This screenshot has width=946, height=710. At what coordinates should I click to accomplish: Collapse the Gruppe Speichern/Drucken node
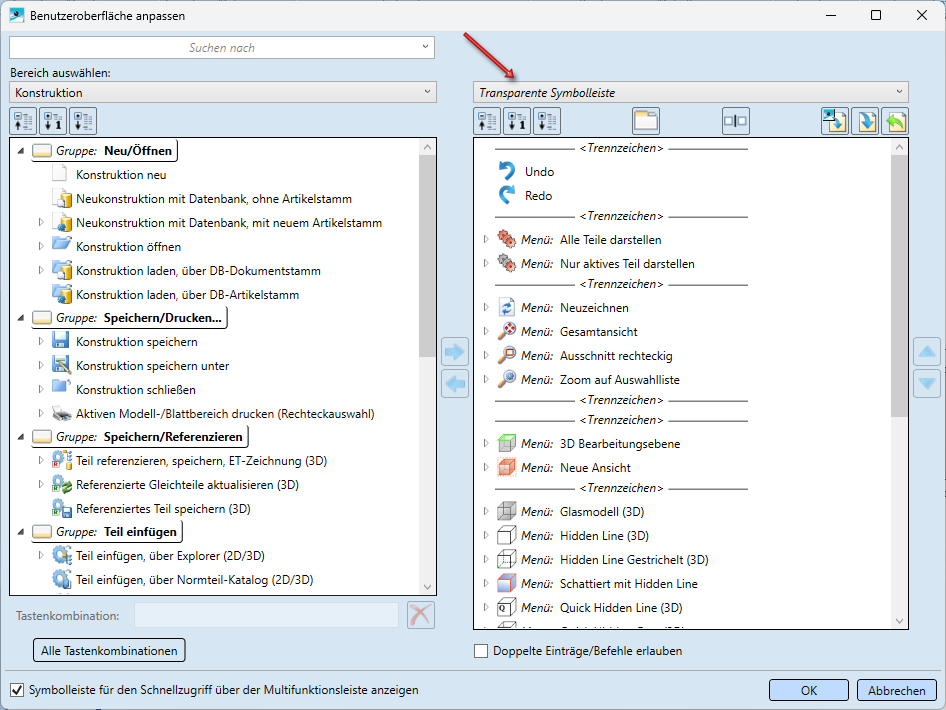(21, 317)
